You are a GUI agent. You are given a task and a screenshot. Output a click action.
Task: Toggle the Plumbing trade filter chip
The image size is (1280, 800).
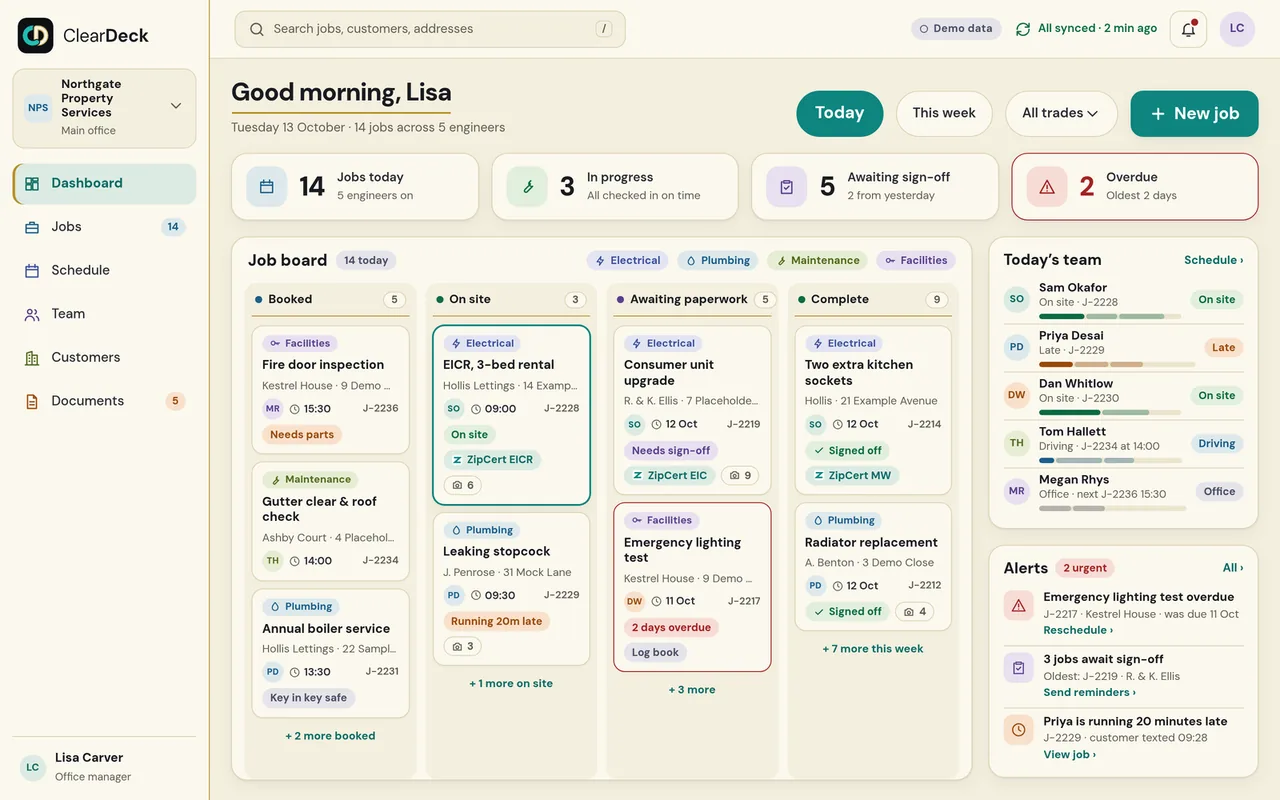click(717, 260)
